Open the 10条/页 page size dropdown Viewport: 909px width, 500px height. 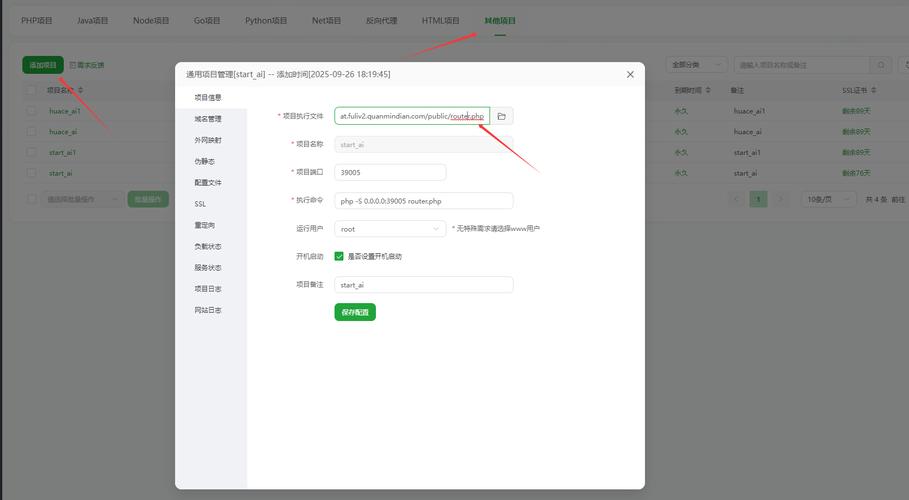click(828, 199)
